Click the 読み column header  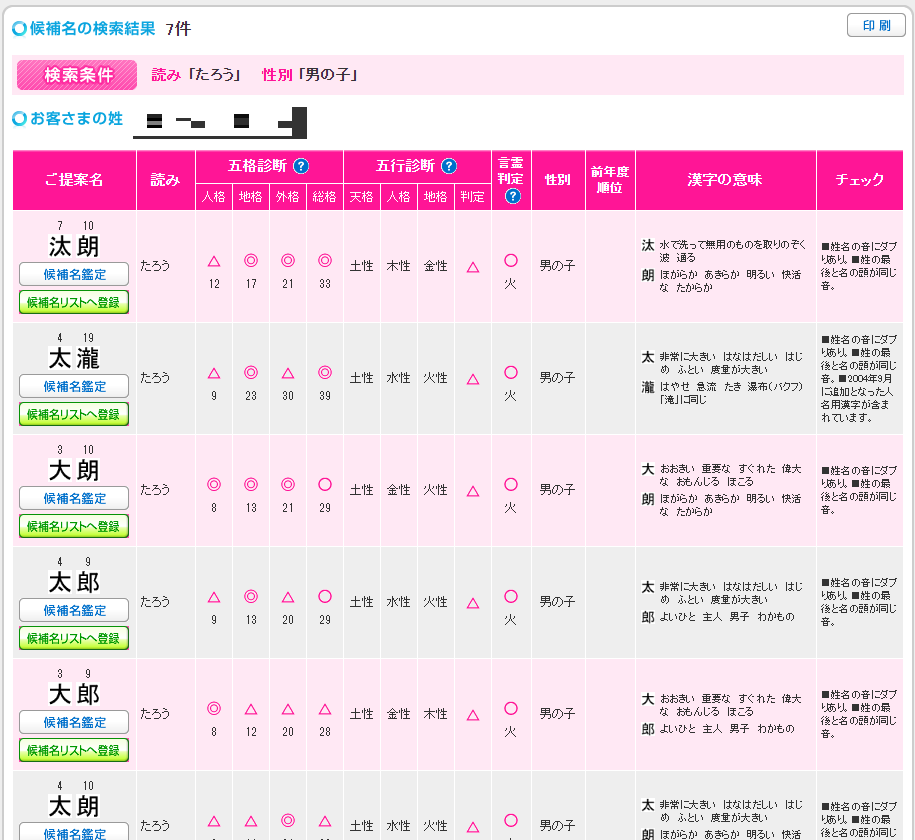click(x=166, y=180)
